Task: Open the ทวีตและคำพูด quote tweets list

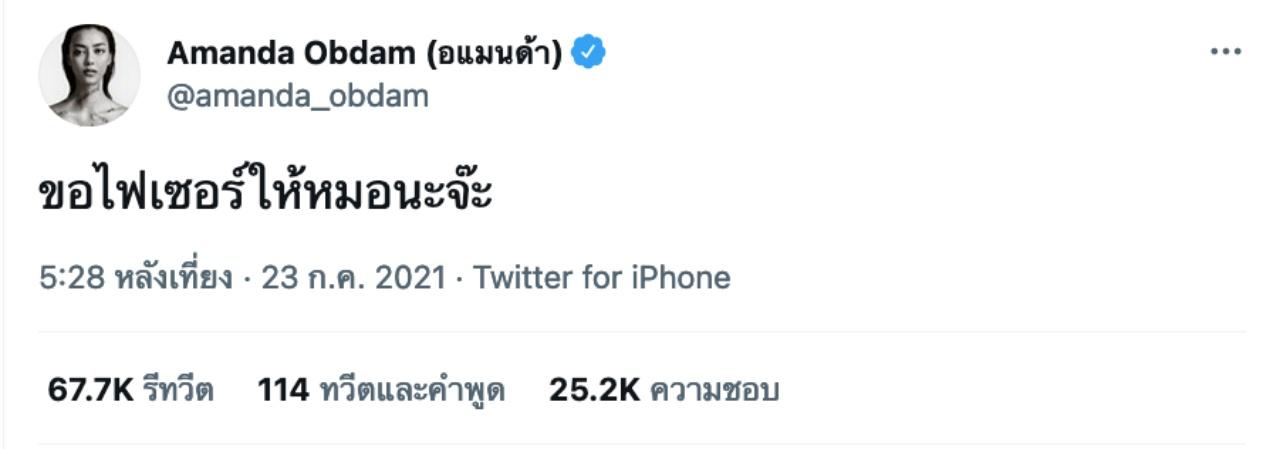Action: [412, 390]
